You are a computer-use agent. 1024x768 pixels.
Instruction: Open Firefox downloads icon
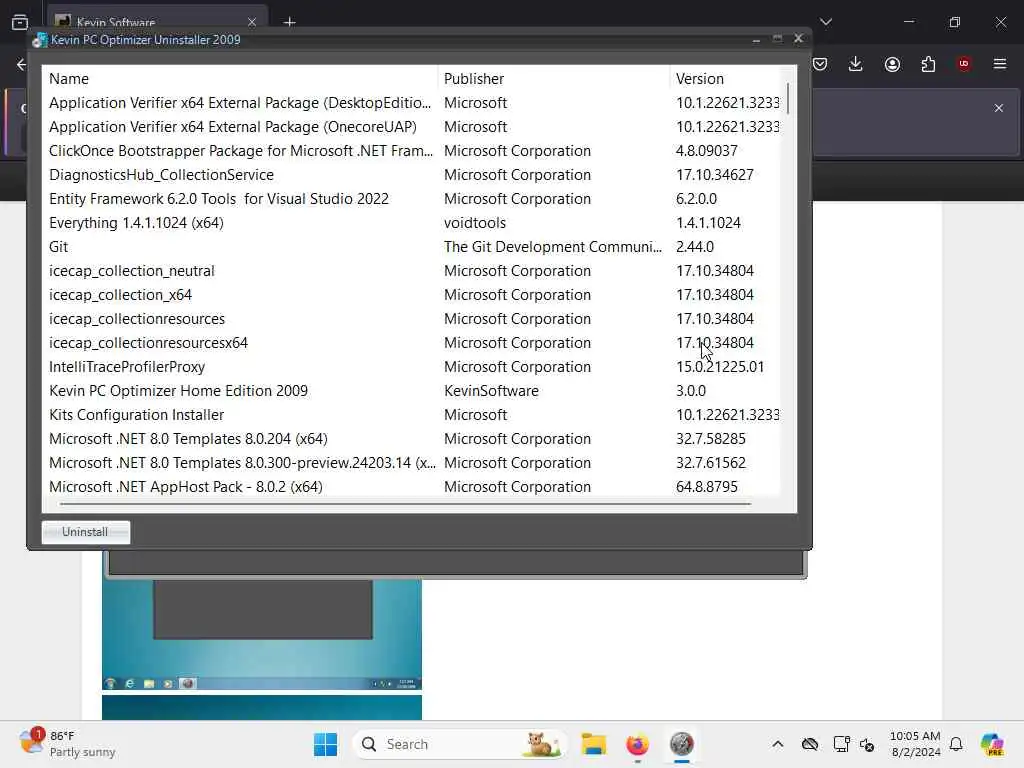tap(856, 64)
